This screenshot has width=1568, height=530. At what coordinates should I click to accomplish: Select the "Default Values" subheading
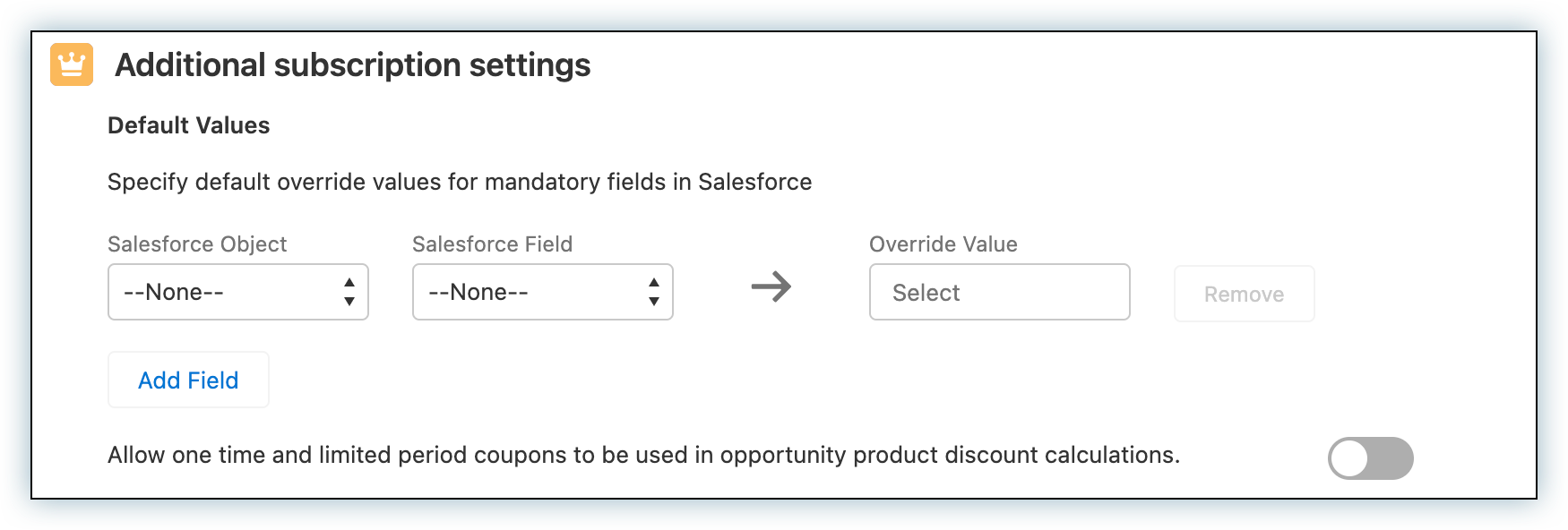click(188, 125)
